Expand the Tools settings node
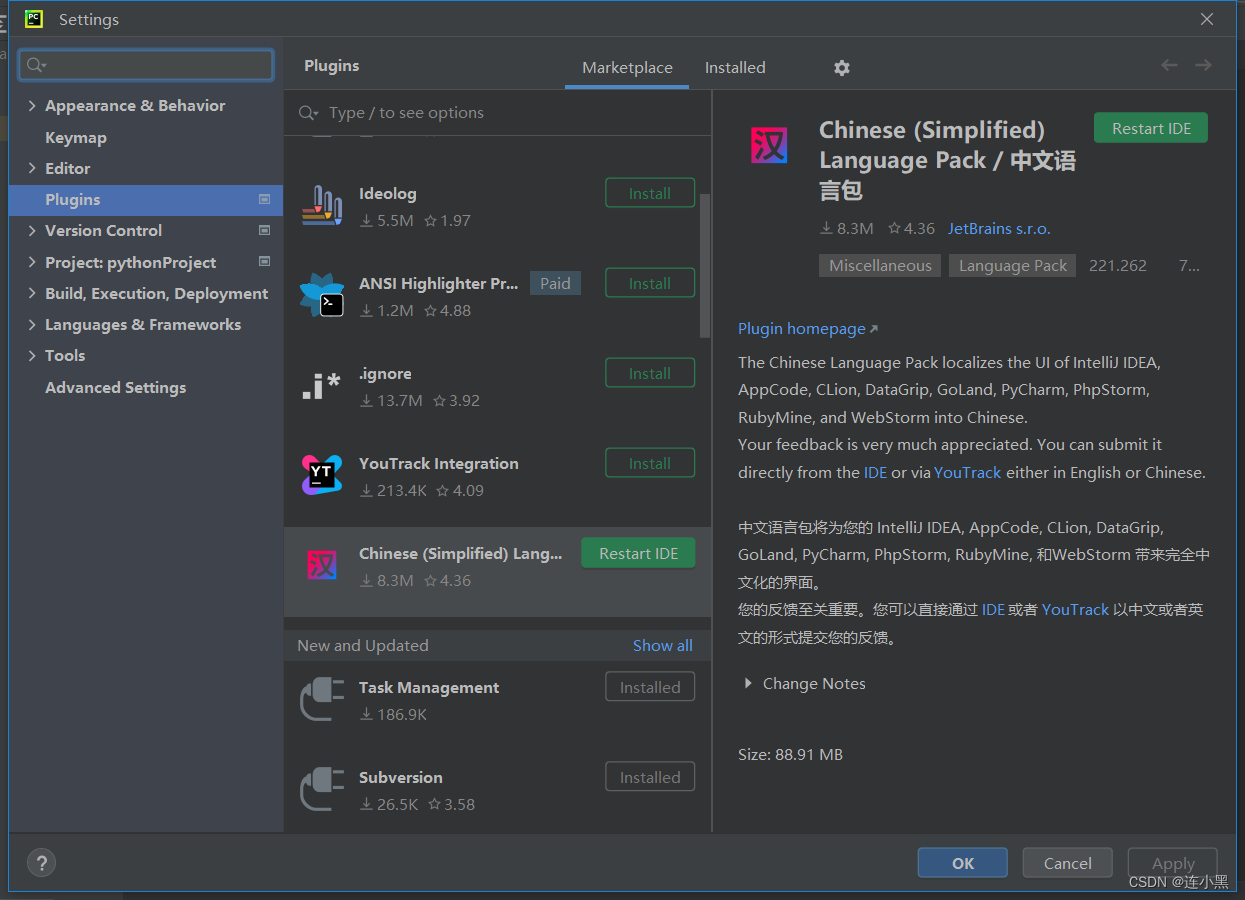 32,355
